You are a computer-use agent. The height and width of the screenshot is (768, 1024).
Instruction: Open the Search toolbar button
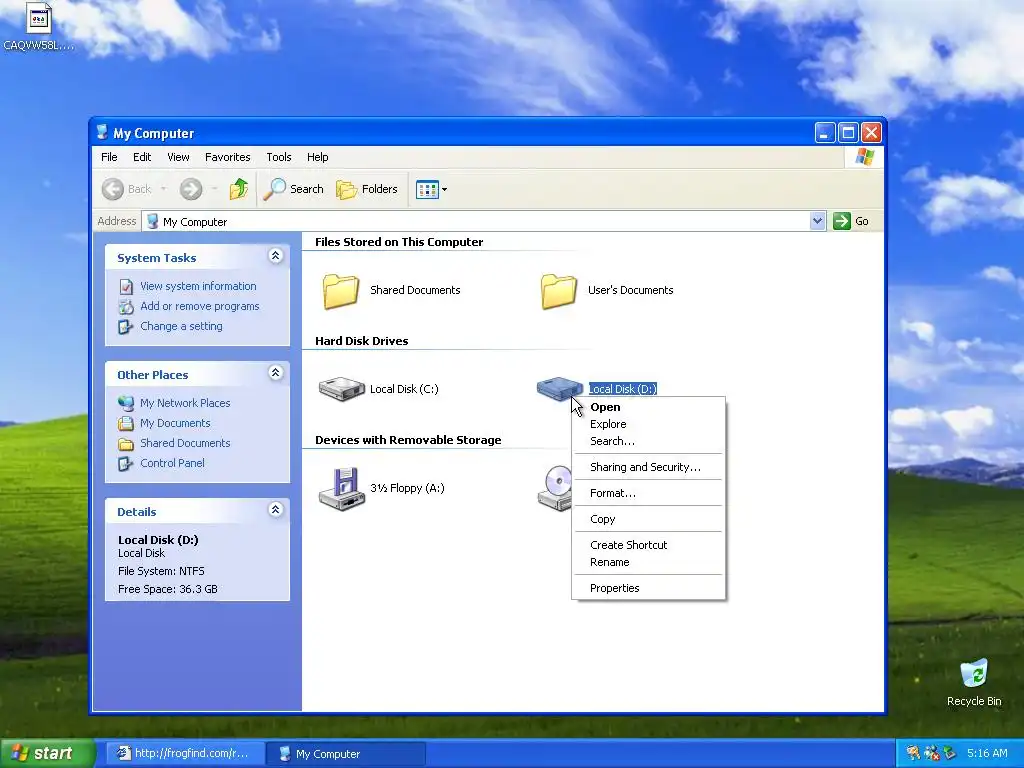tap(293, 189)
